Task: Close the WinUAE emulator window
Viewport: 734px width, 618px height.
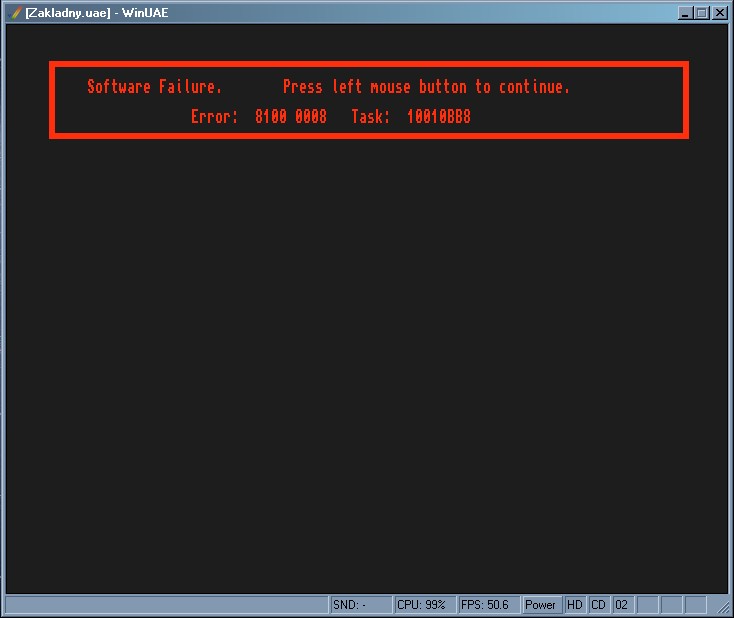Action: tap(719, 13)
